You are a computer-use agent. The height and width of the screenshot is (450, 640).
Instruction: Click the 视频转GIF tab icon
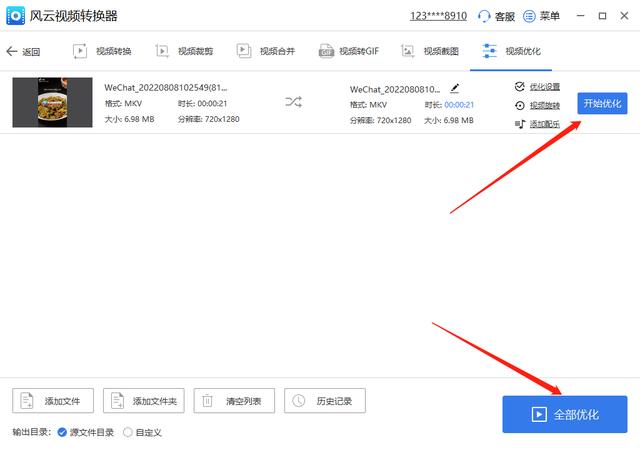[326, 51]
